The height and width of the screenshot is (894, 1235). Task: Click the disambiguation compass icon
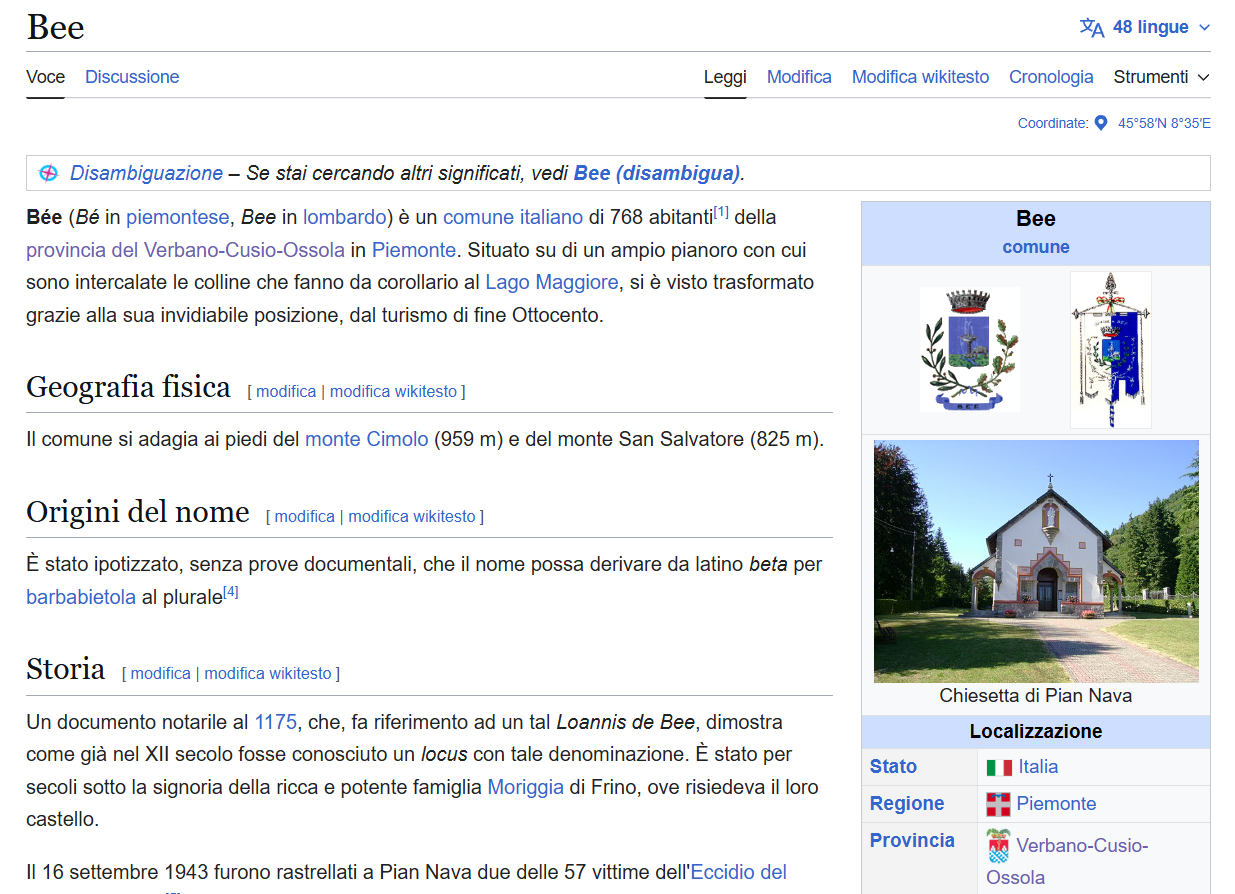coord(48,173)
